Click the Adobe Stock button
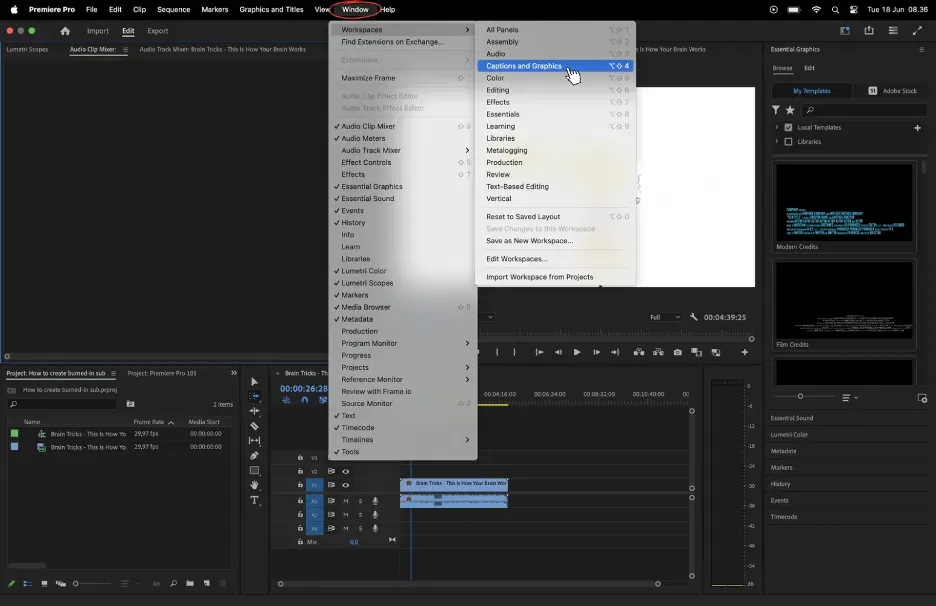This screenshot has height=606, width=936. pos(892,91)
